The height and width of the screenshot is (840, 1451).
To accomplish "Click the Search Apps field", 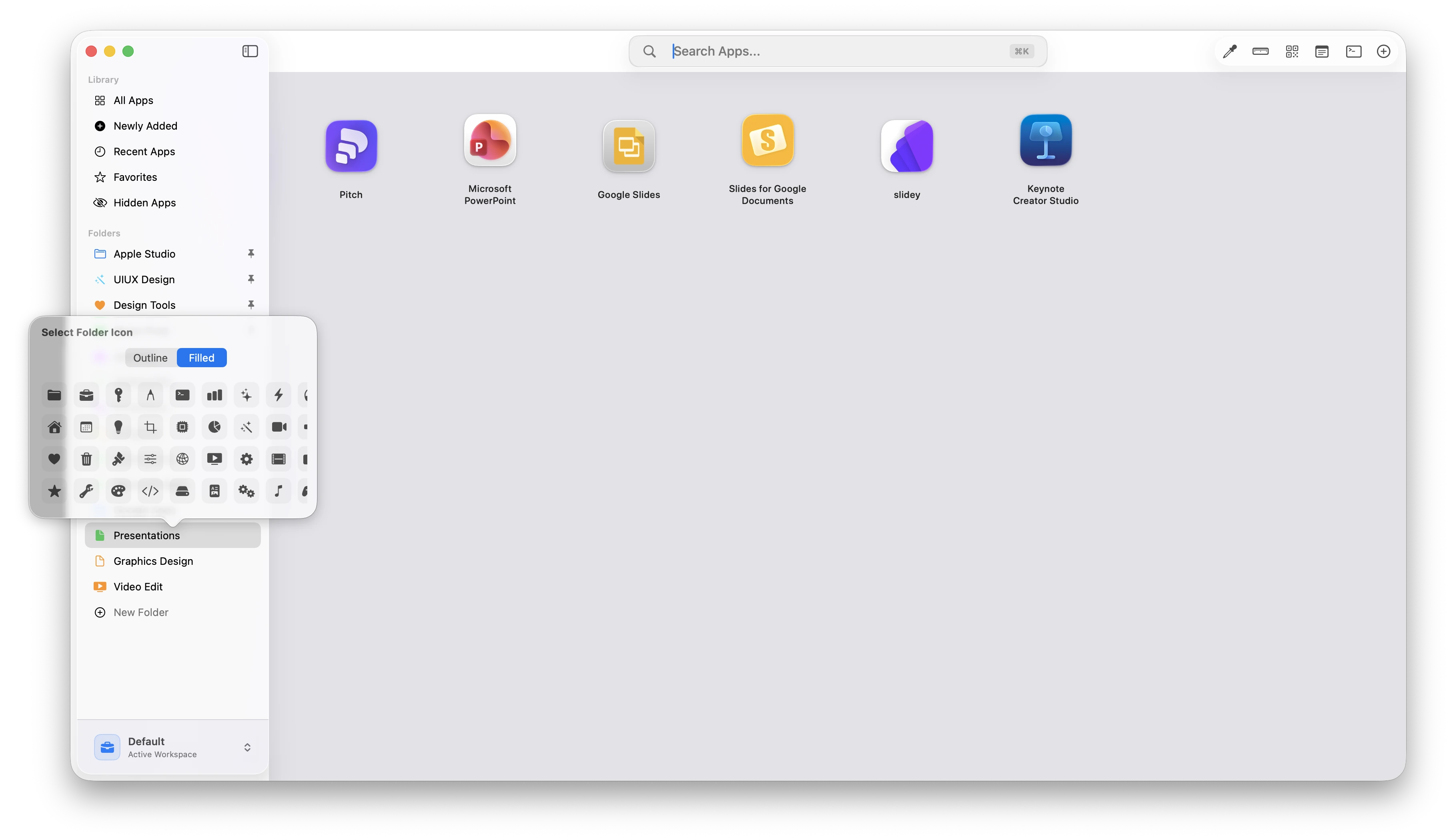I will click(838, 51).
